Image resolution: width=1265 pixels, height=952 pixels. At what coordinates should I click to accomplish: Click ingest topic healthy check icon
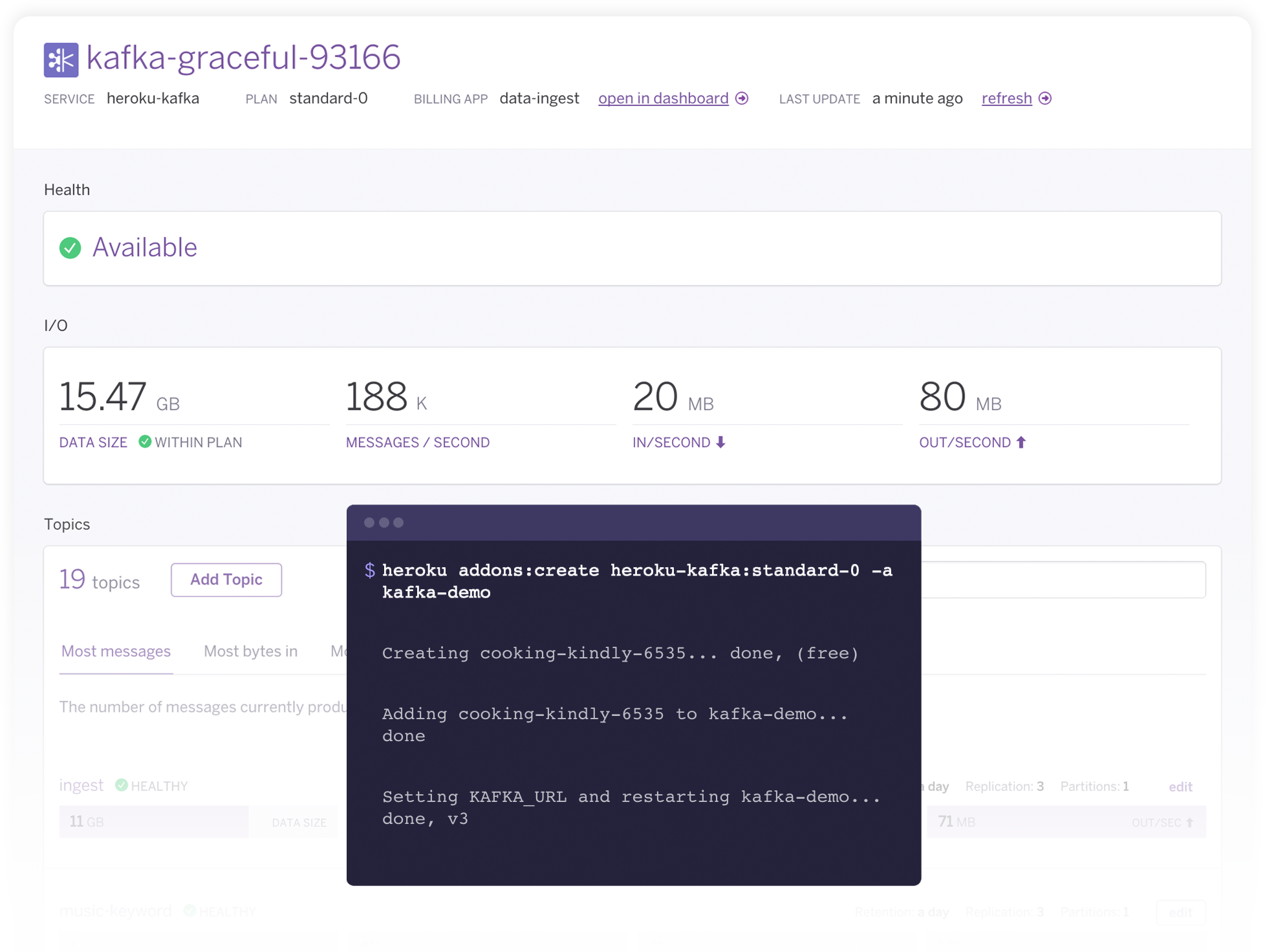pos(121,785)
